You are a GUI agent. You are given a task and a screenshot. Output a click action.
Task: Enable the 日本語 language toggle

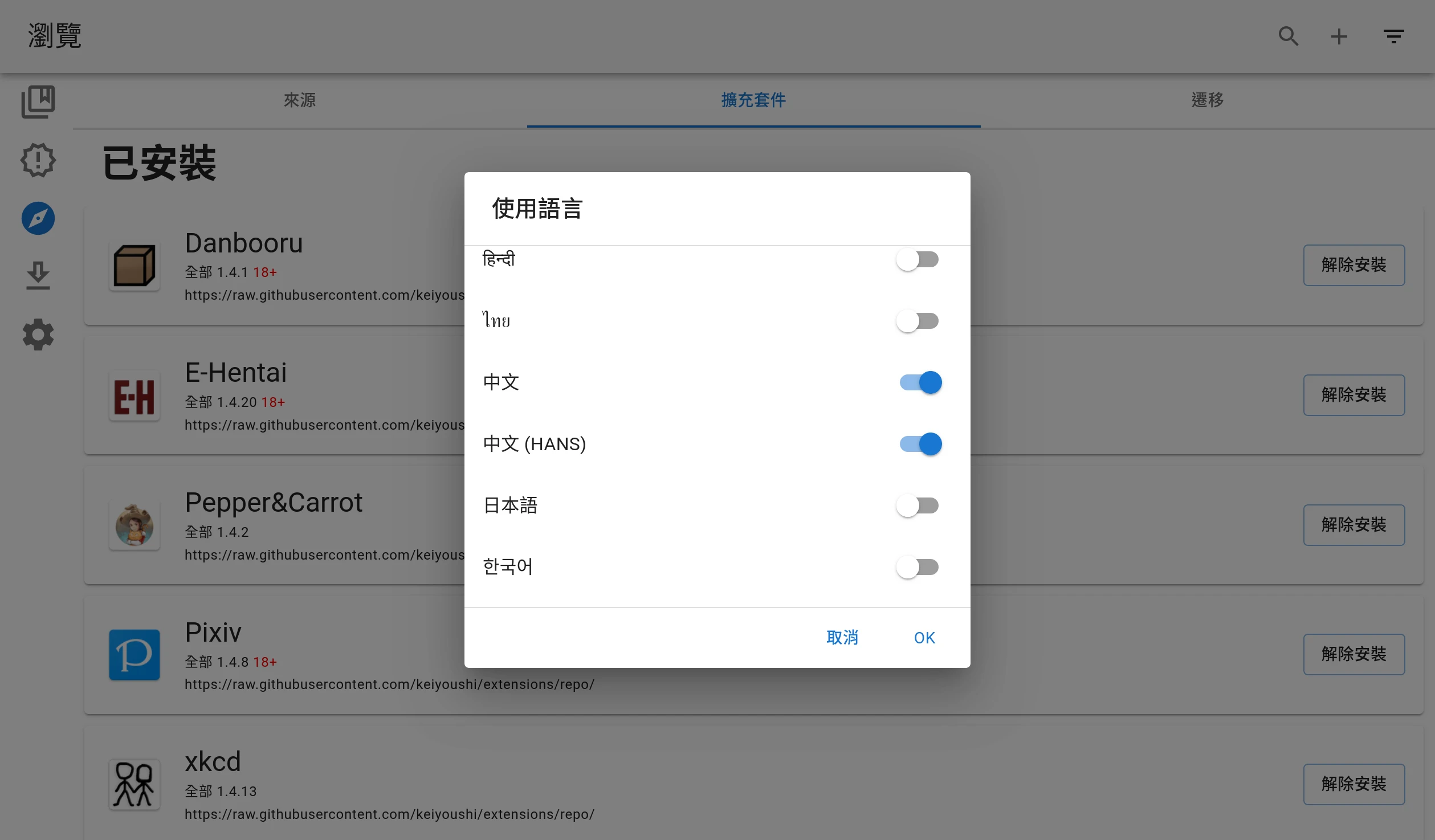[917, 505]
